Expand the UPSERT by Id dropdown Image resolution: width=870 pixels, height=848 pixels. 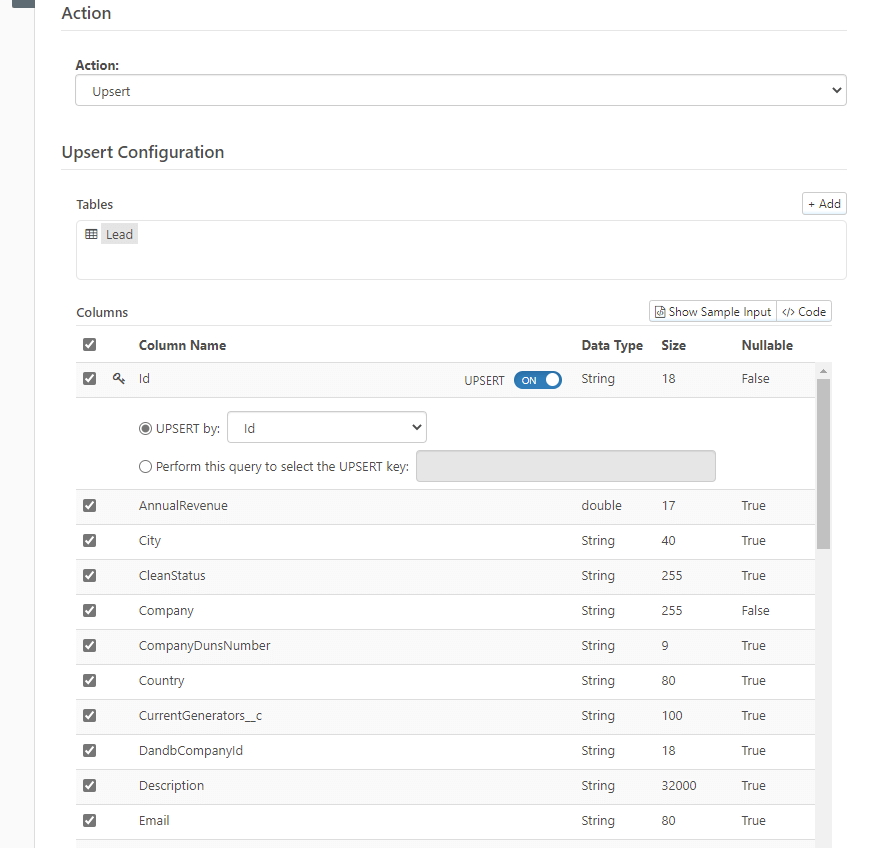pos(327,428)
